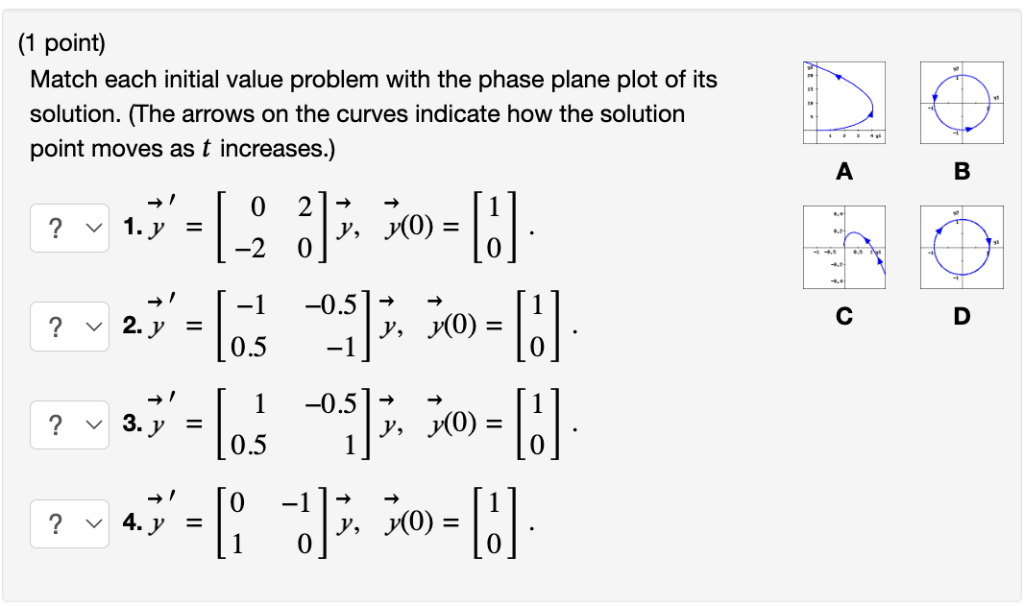Viewport: 1024px width, 607px height.
Task: Click the bold label A under plot
Action: point(845,172)
